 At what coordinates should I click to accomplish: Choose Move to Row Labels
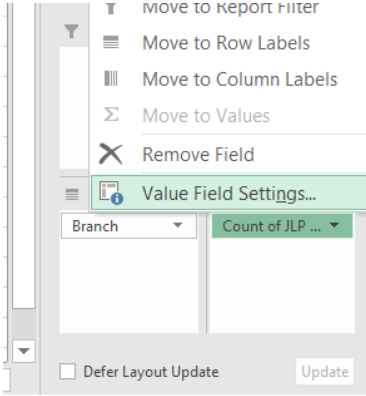coord(226,43)
